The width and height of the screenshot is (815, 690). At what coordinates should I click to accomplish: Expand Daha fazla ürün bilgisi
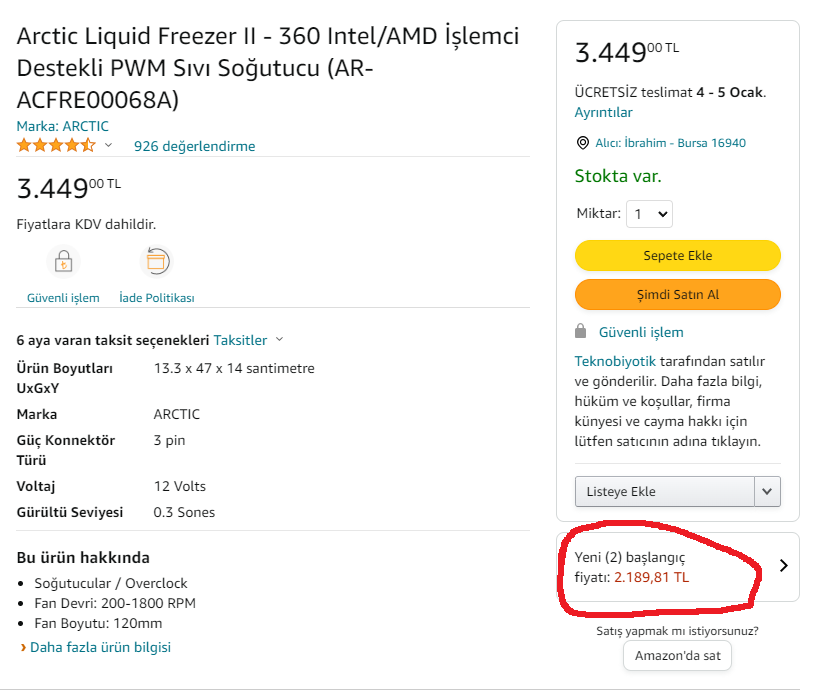[x=100, y=647]
